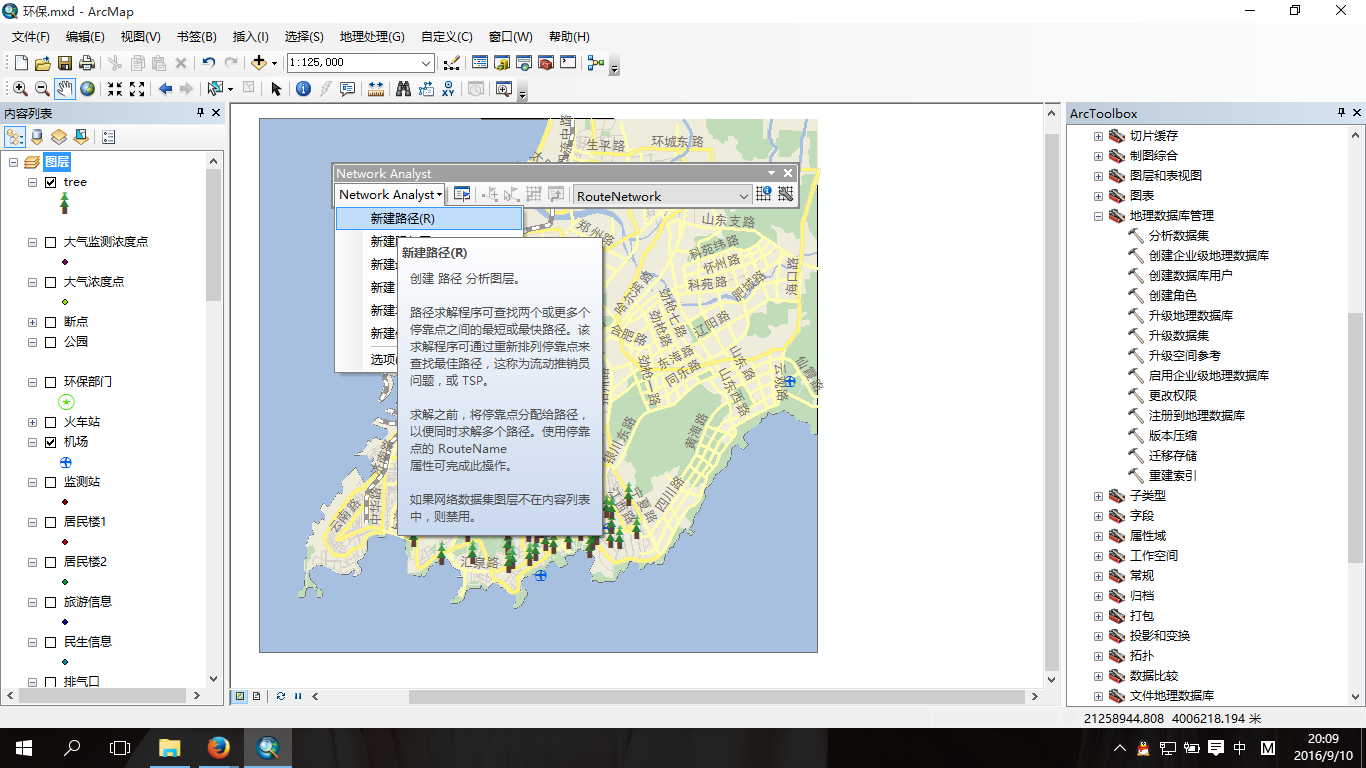Select the Zoom Out tool

pyautogui.click(x=42, y=89)
